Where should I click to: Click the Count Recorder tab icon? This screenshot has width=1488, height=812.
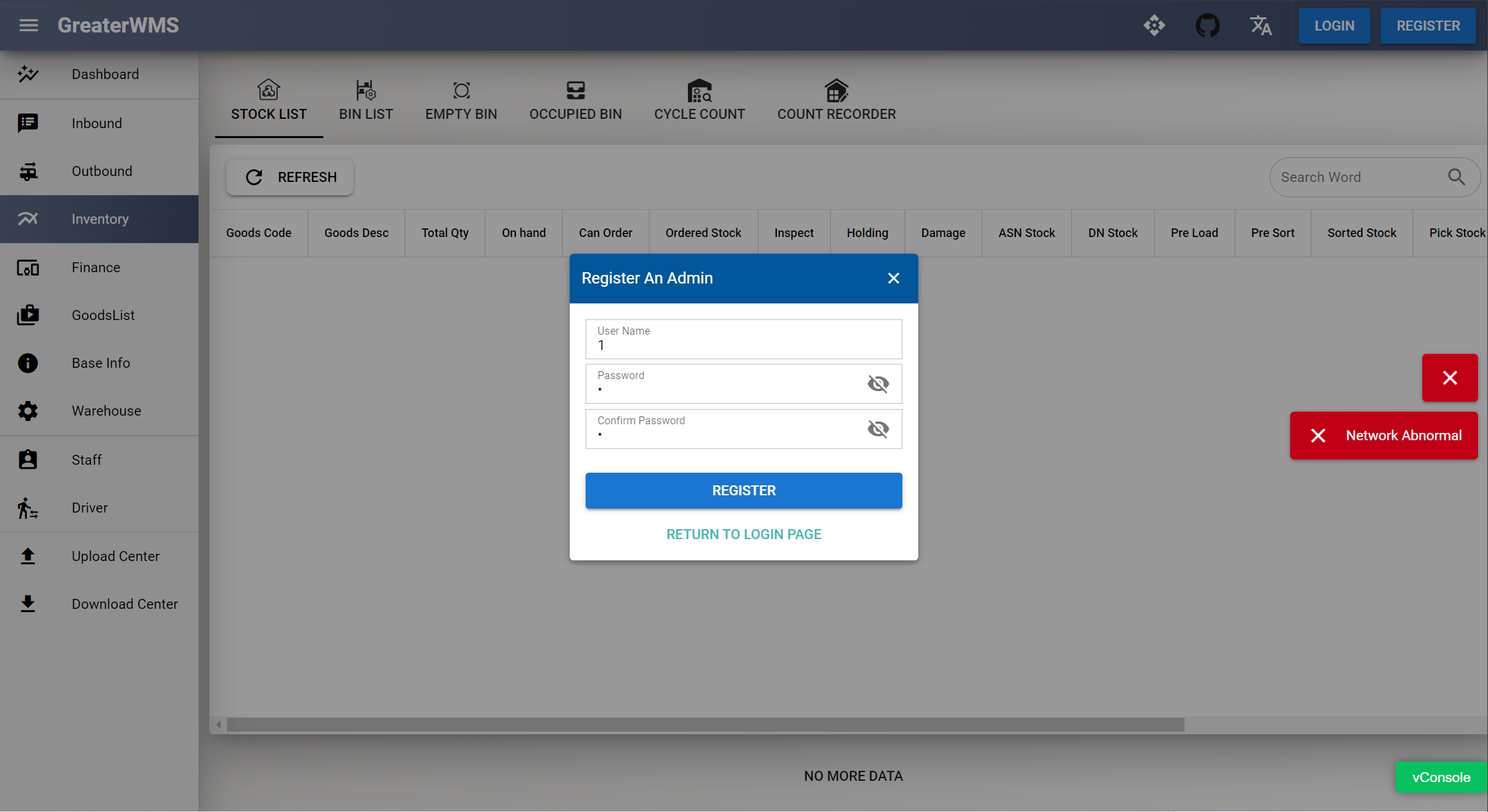837,90
